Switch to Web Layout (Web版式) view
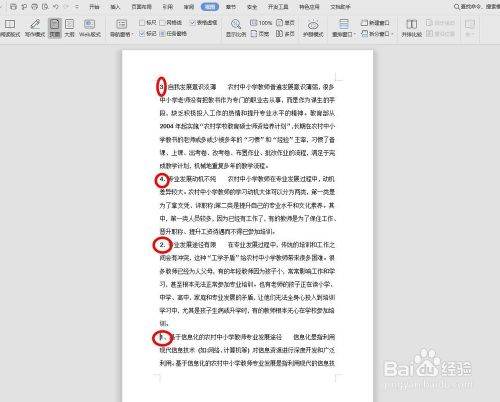Viewport: 500px width, 402px height. pyautogui.click(x=90, y=28)
